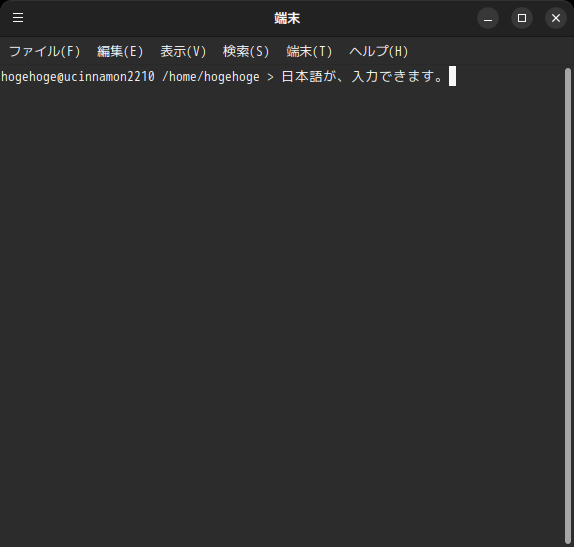Open the hamburger menu in the title bar
This screenshot has width=574, height=547.
18,18
